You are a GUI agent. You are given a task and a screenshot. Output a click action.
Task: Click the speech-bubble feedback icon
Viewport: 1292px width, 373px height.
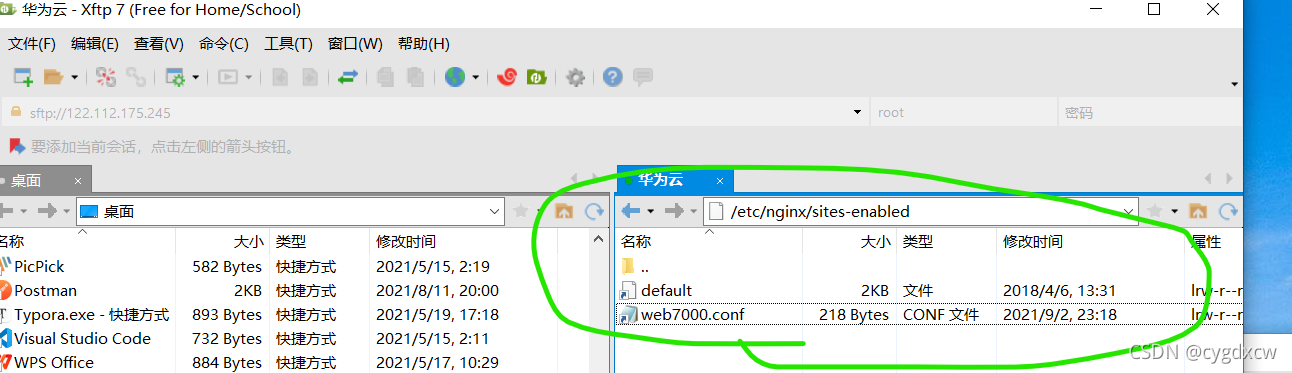[x=643, y=77]
